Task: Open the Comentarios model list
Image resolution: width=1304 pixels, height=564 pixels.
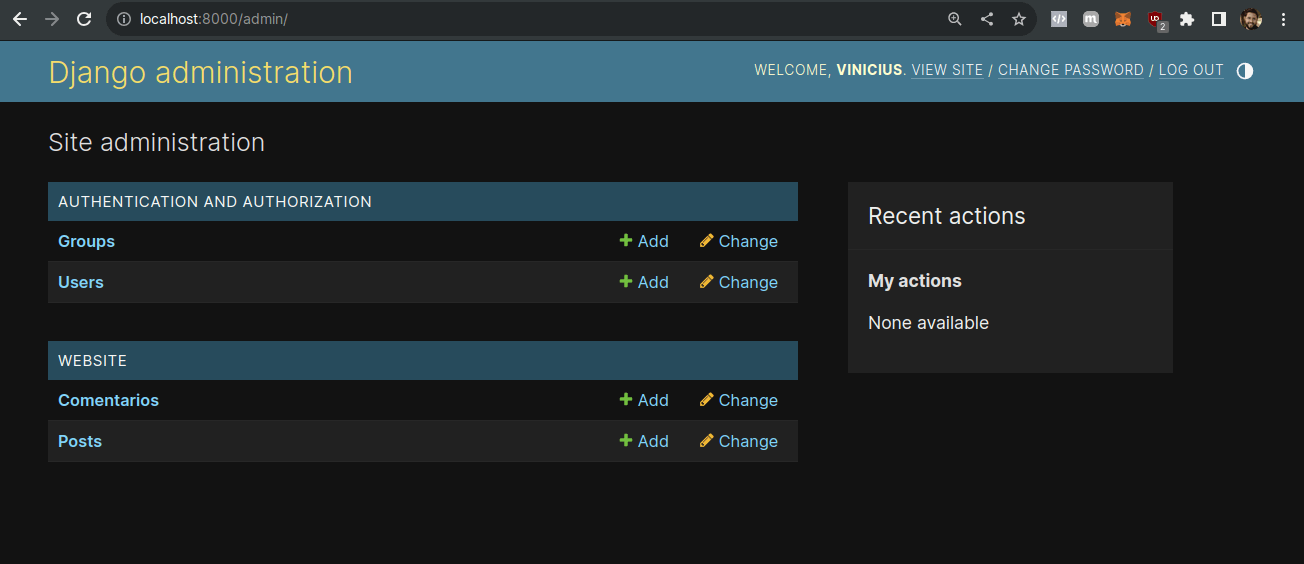Action: pos(108,400)
